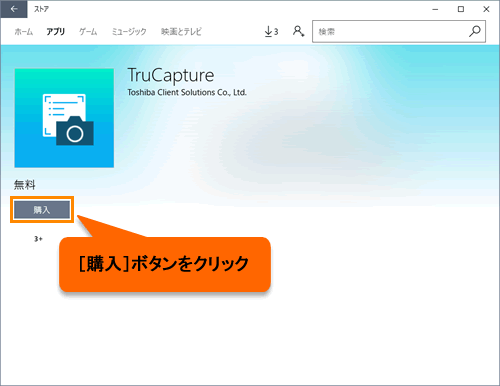This screenshot has height=386, width=500.
Task: Select the ミュージック tab
Action: pos(129,32)
